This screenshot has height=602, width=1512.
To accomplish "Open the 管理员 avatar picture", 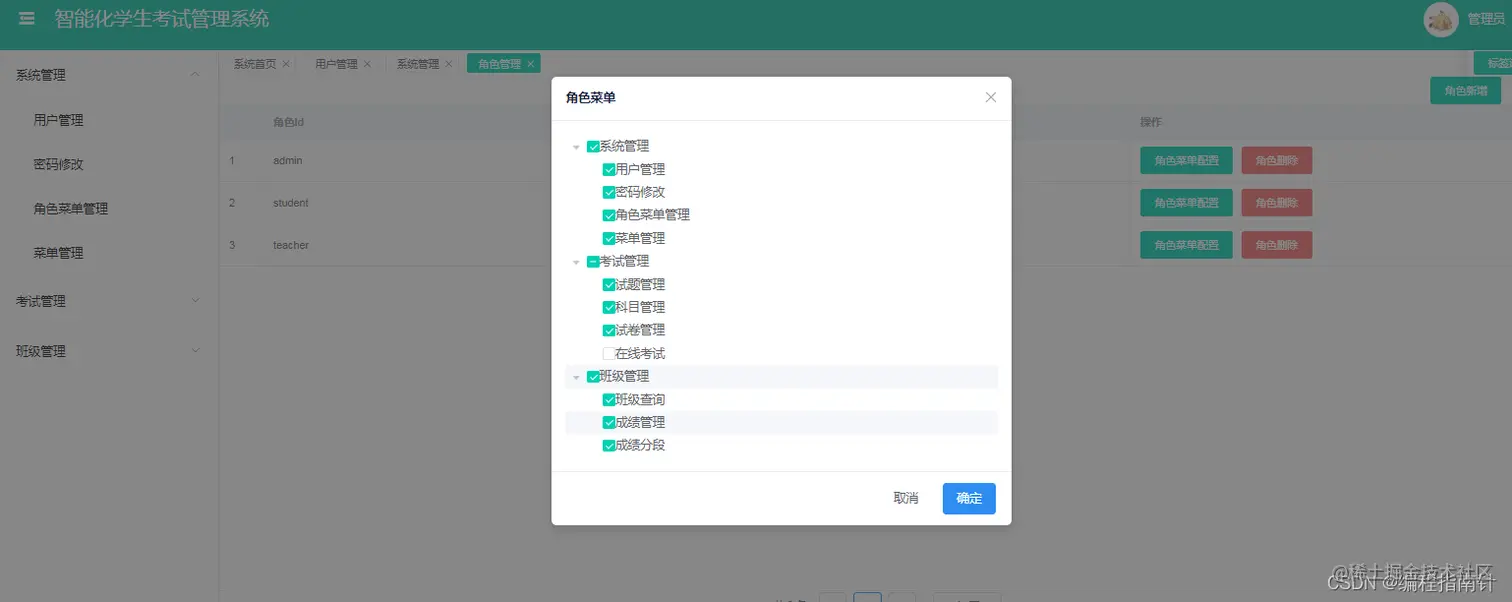I will click(1441, 20).
